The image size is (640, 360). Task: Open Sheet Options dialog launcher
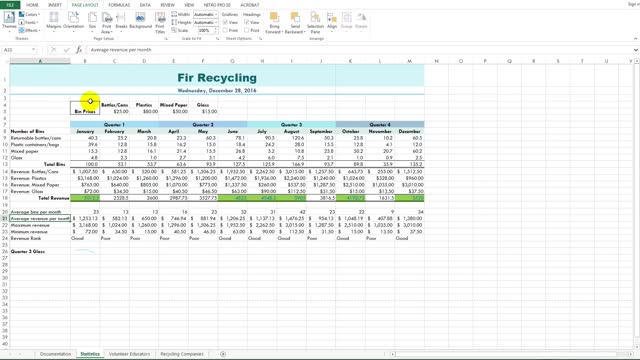click(260, 39)
